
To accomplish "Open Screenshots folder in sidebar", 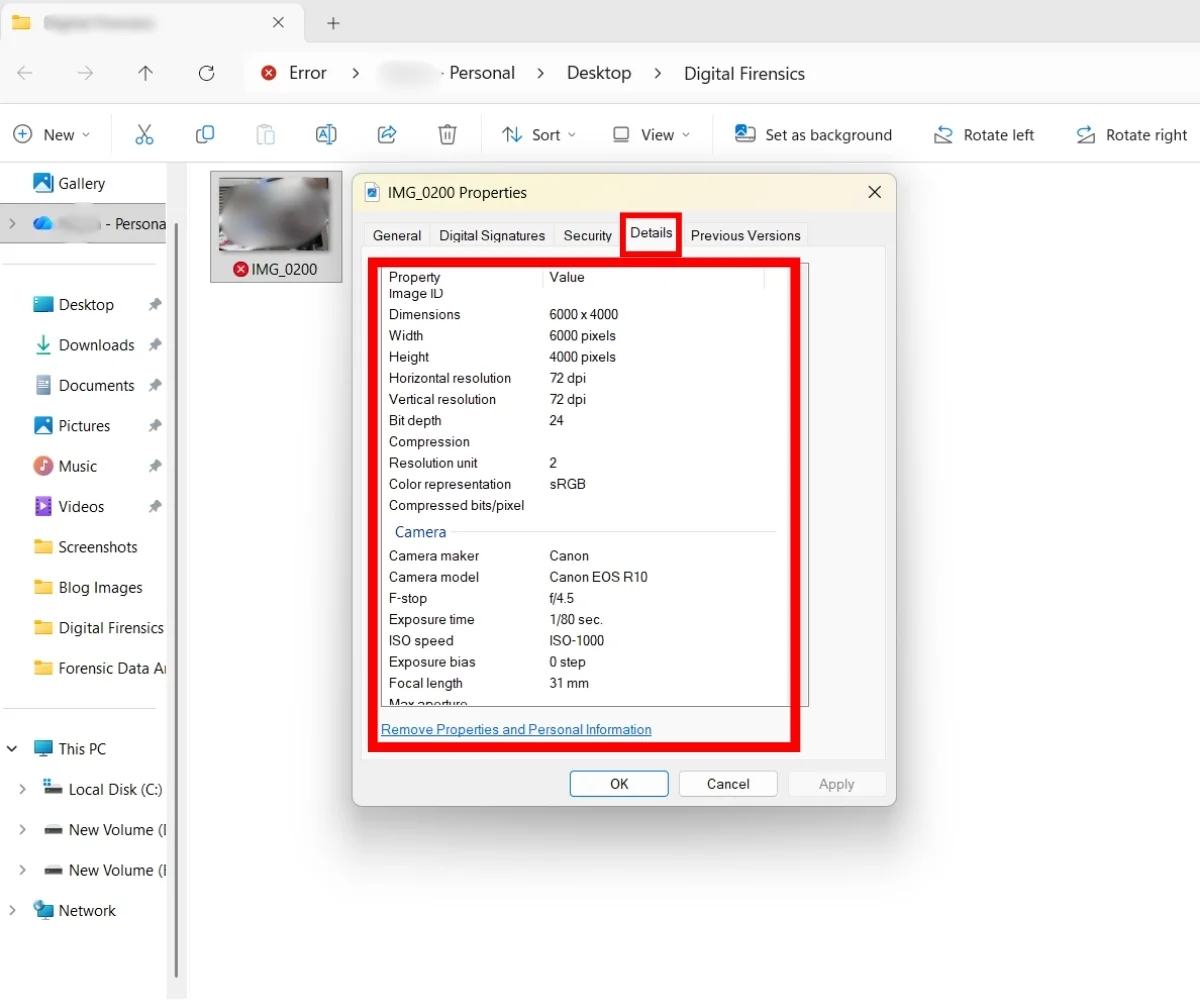I will point(85,547).
